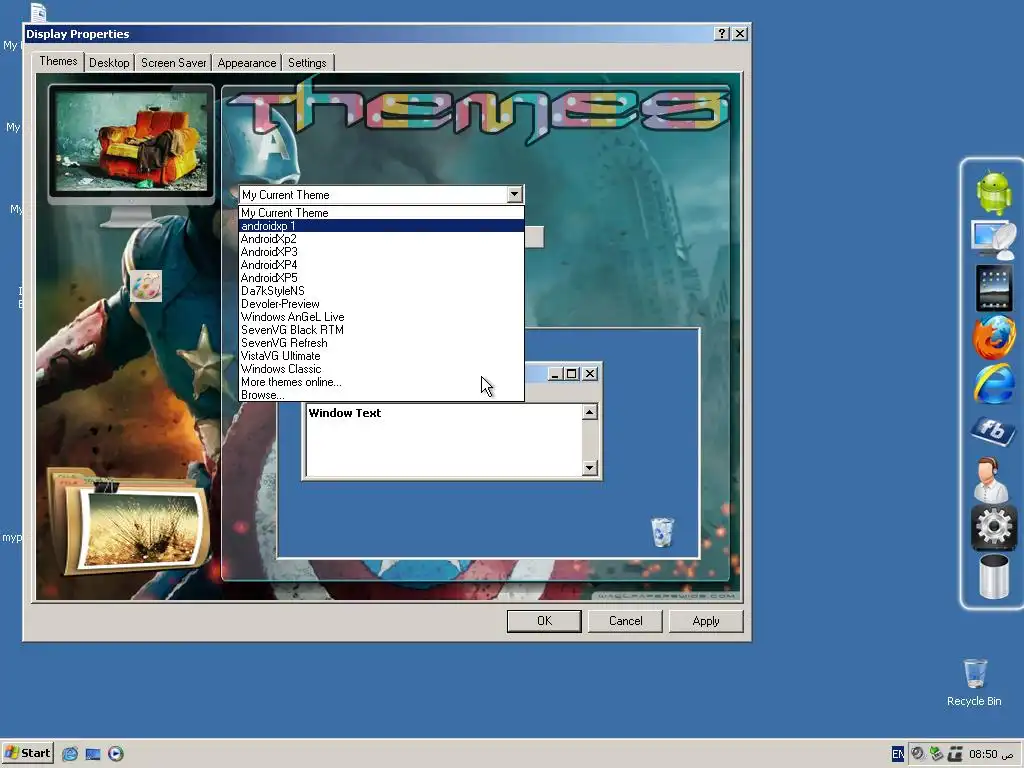Switch to the Settings tab
This screenshot has width=1024, height=768.
[307, 63]
